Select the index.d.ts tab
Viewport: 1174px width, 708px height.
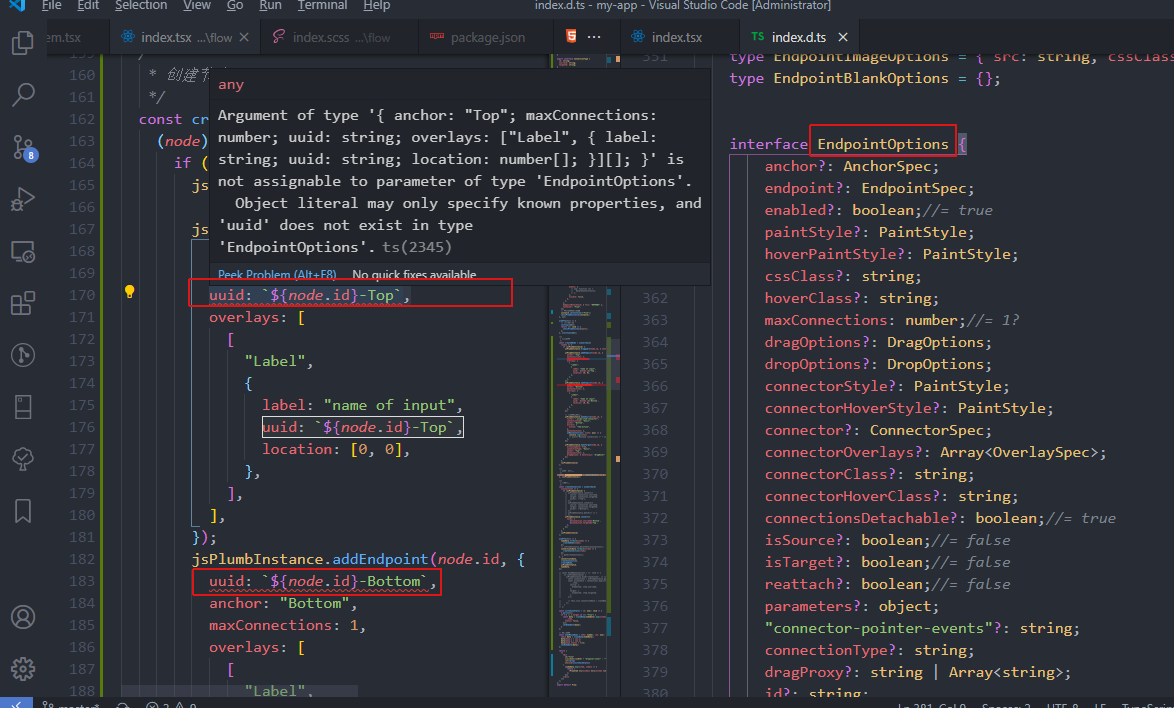799,37
